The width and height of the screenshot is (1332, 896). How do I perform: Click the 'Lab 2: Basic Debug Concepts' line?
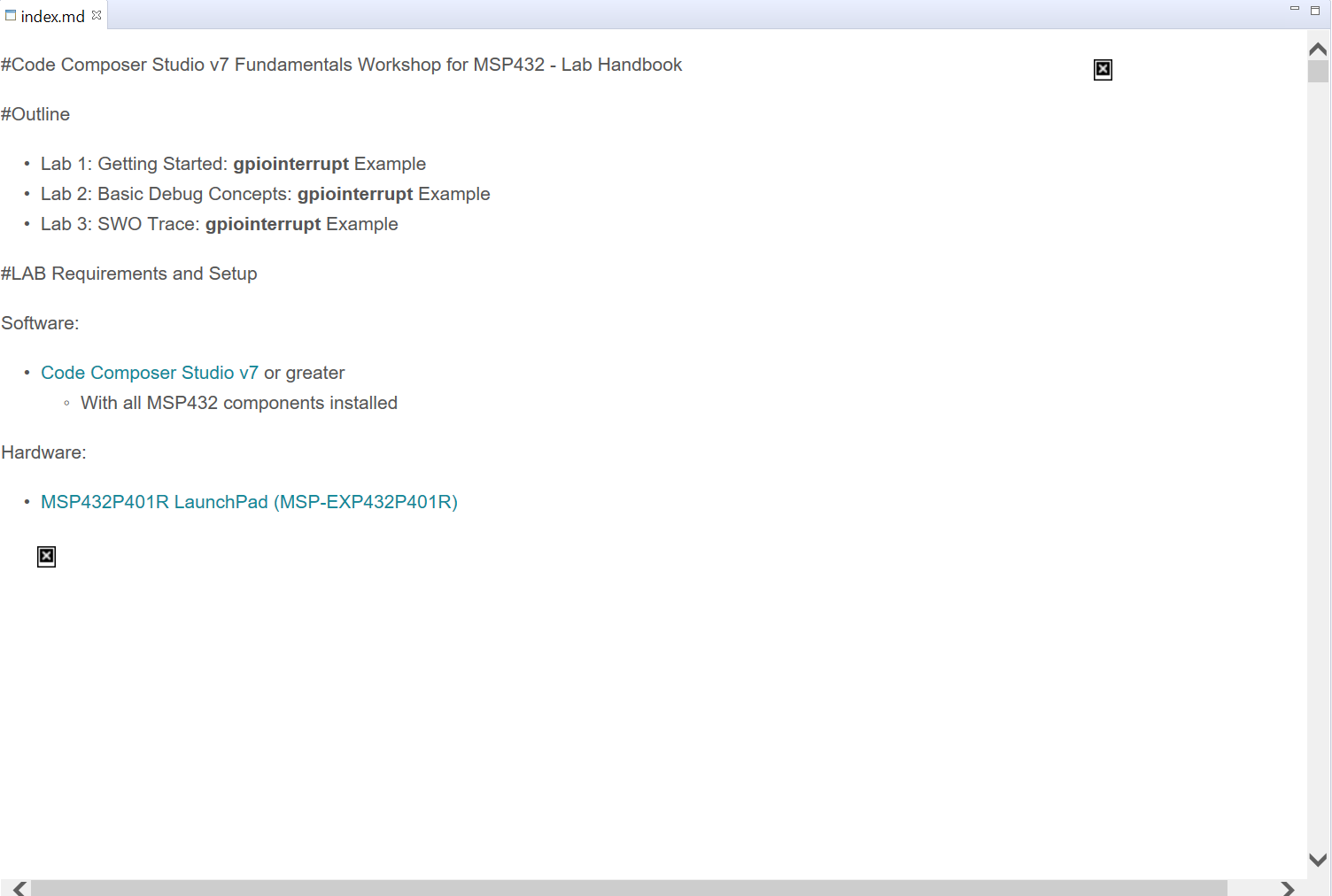[265, 194]
